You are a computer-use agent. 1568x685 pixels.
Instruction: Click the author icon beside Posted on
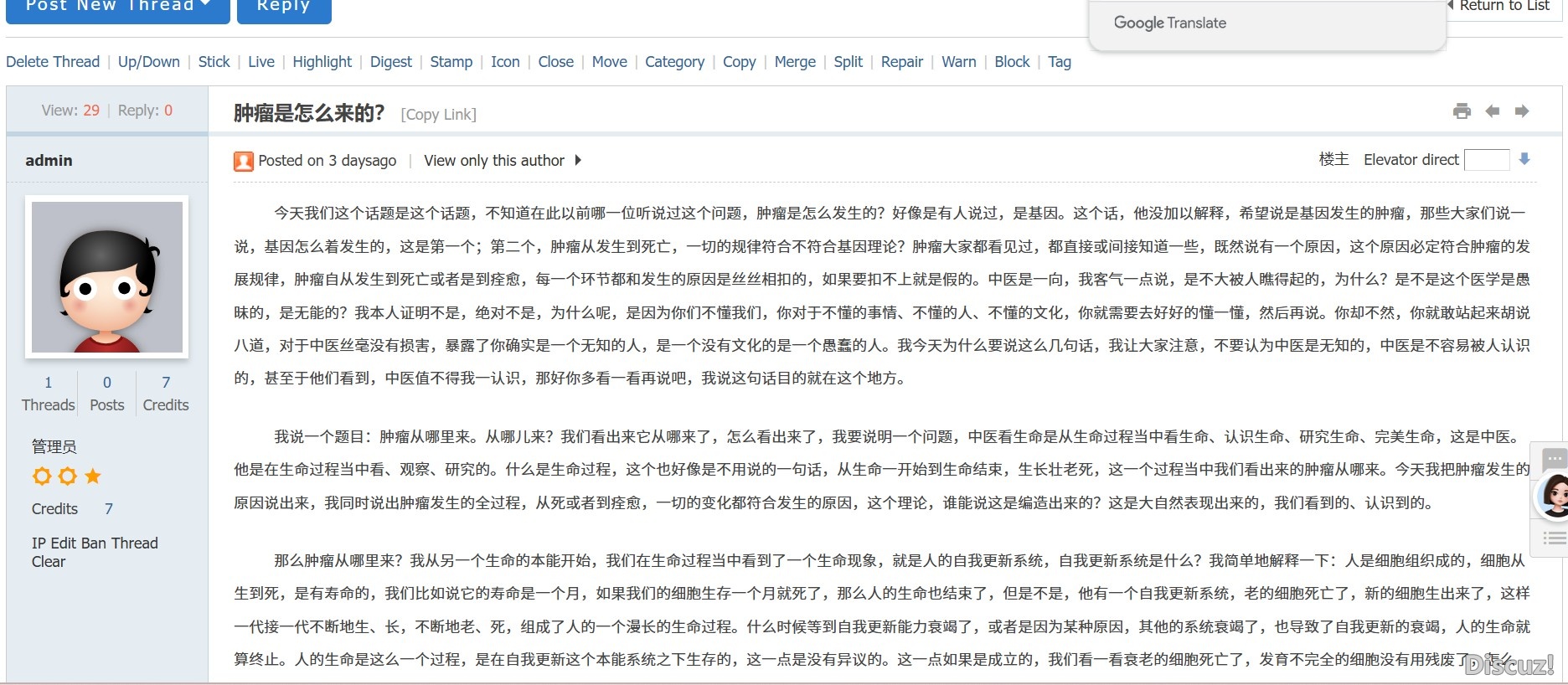244,161
